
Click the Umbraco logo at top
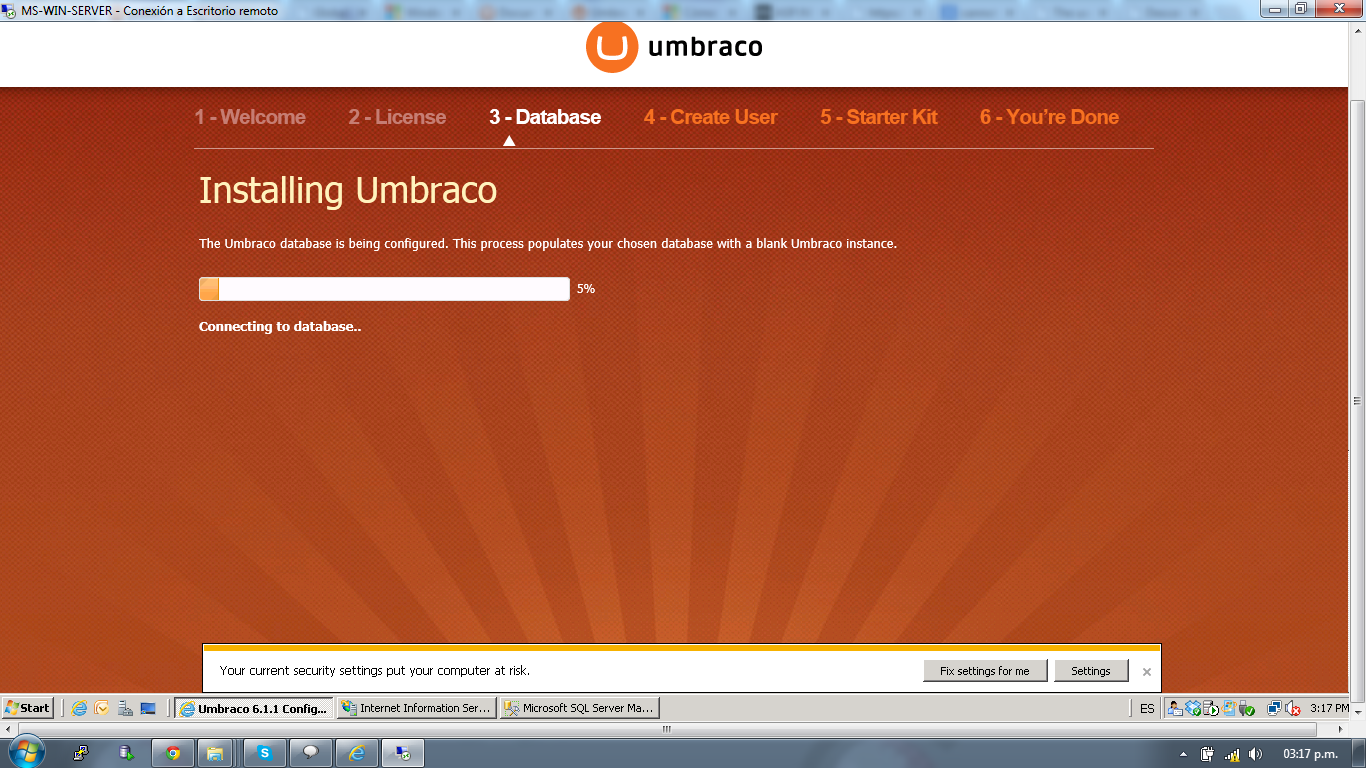click(674, 47)
